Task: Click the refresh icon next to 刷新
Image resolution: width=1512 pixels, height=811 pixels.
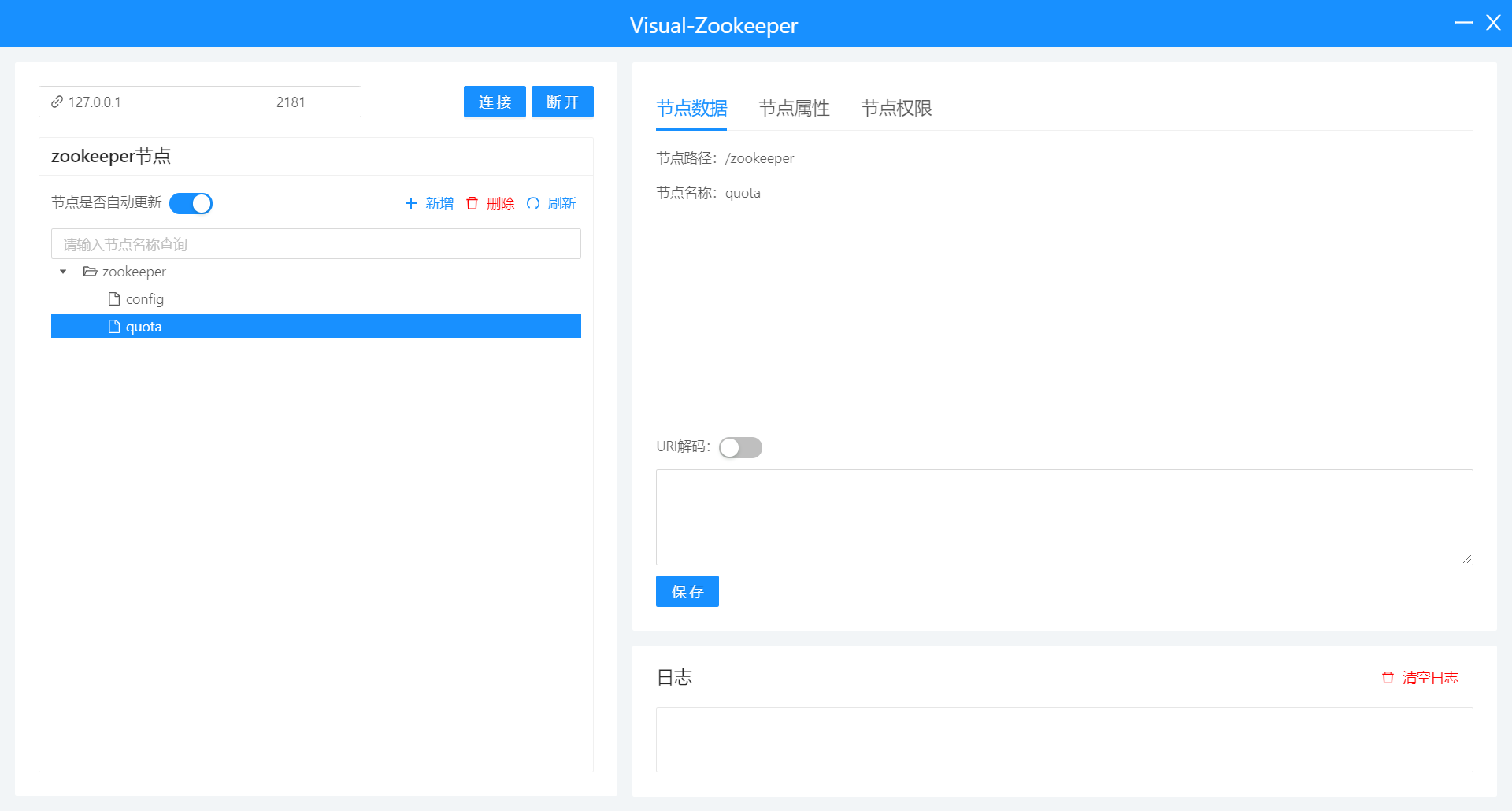Action: coord(533,203)
